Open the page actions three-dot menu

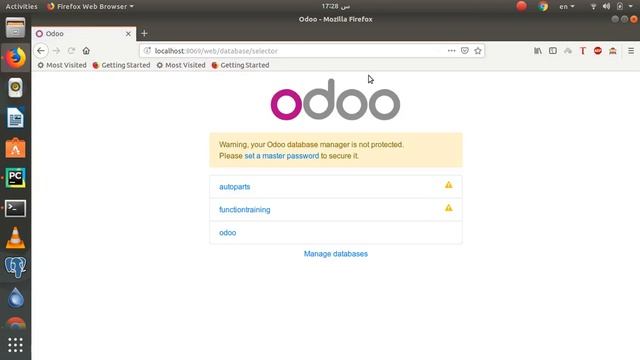[451, 51]
